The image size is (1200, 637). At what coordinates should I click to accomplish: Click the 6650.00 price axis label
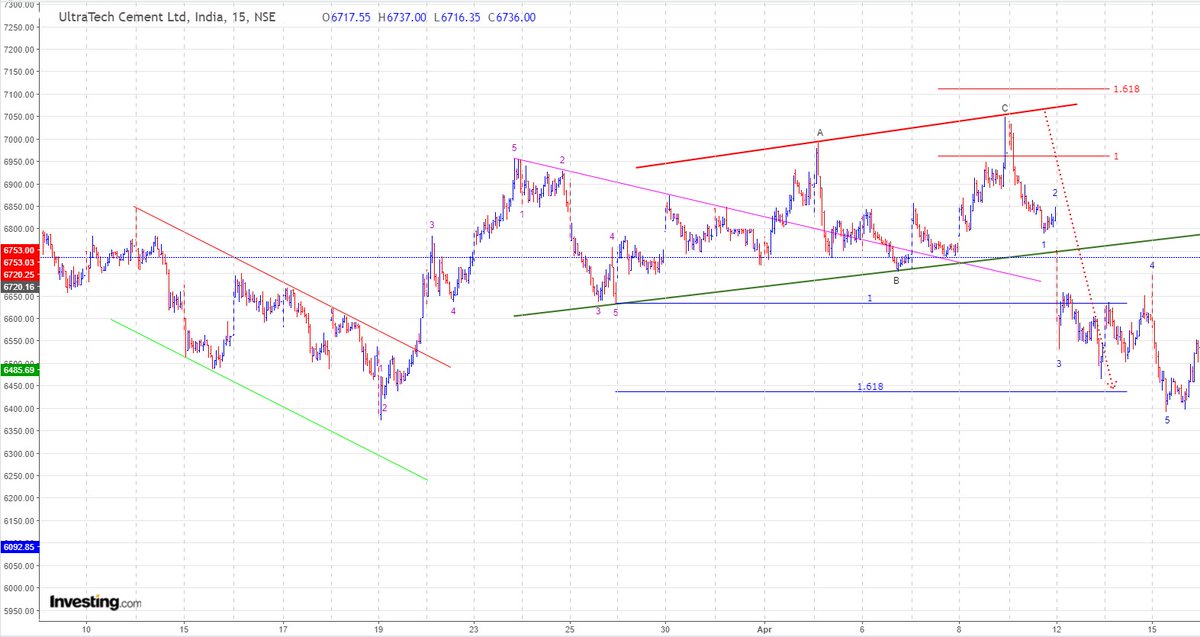click(x=19, y=297)
